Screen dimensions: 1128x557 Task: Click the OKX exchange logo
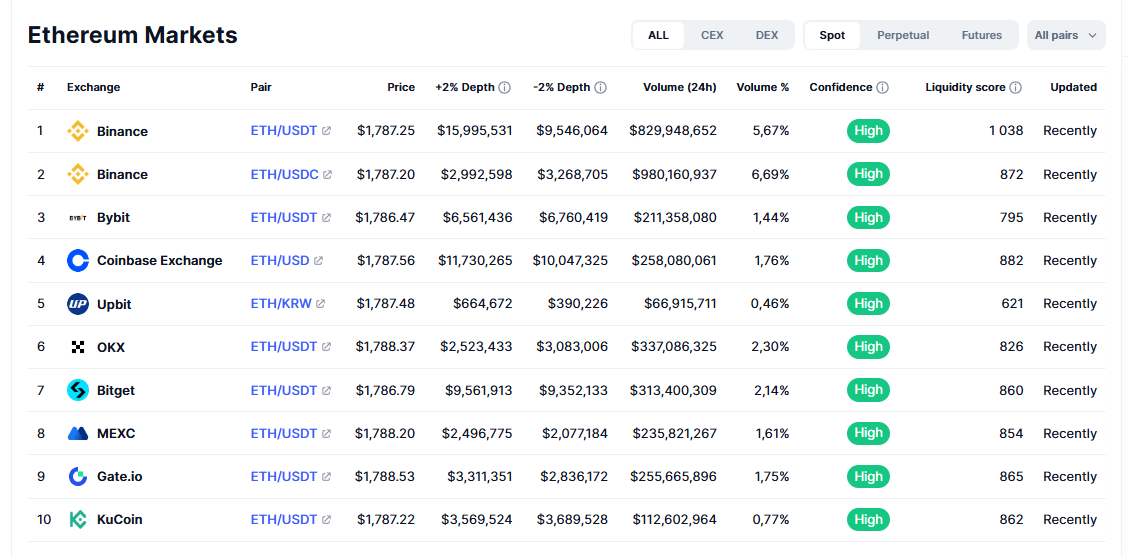78,347
